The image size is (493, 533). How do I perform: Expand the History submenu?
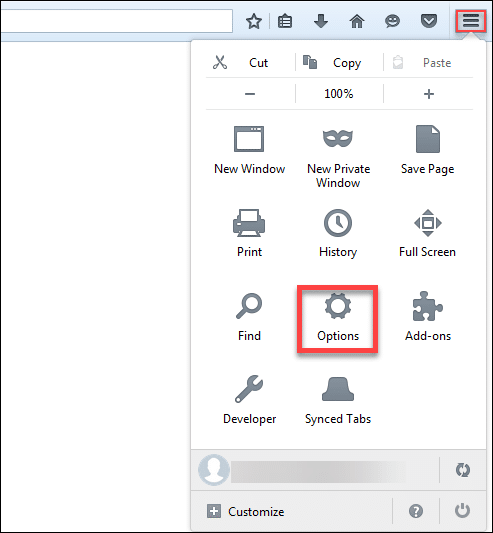pyautogui.click(x=338, y=234)
